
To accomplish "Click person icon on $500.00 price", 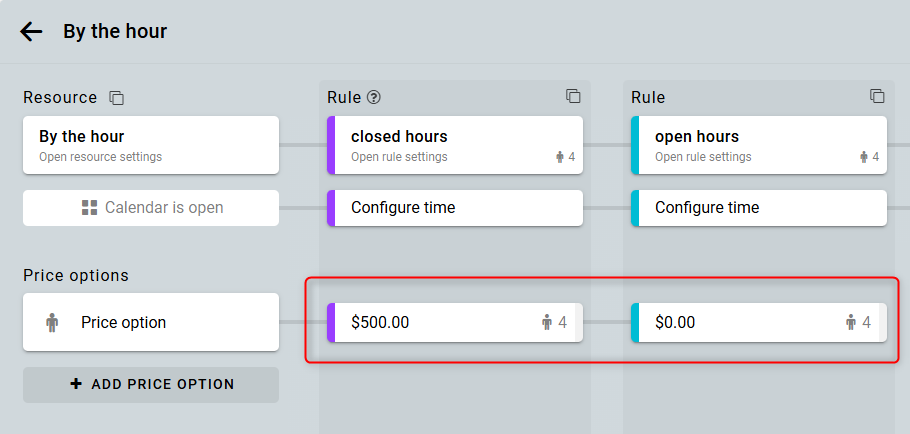I will point(547,322).
